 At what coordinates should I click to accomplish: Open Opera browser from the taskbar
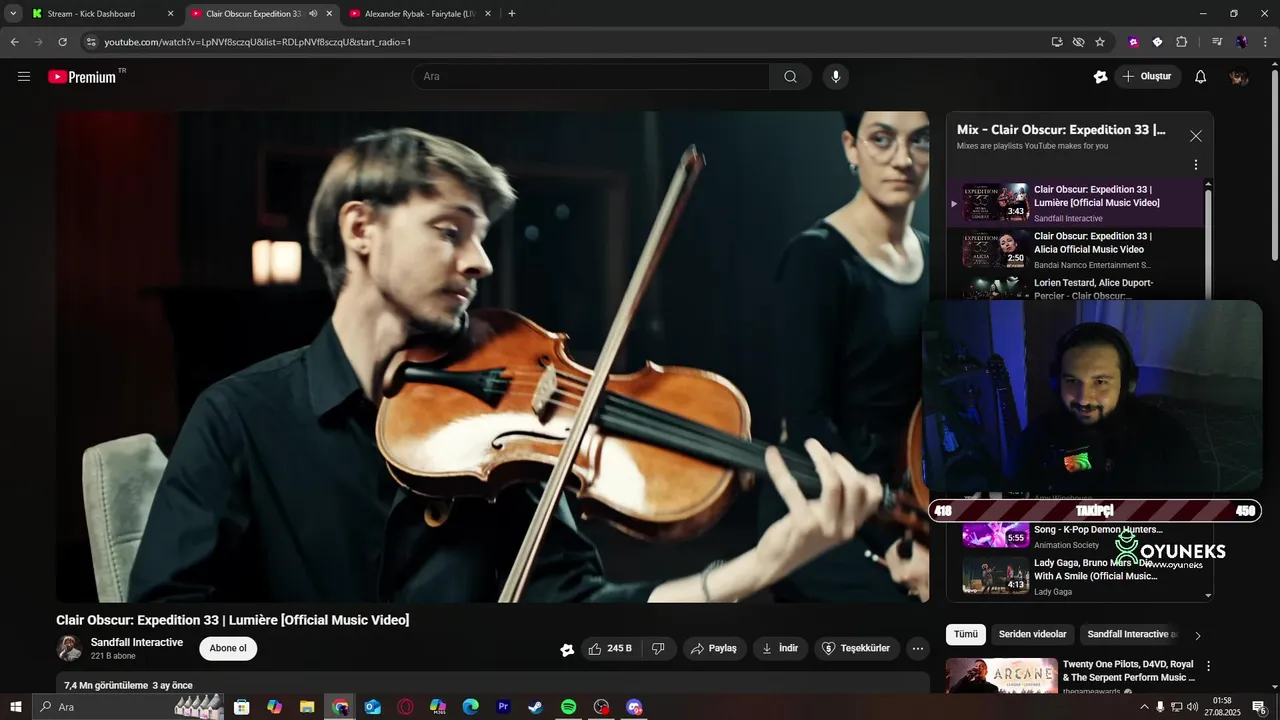click(x=405, y=707)
